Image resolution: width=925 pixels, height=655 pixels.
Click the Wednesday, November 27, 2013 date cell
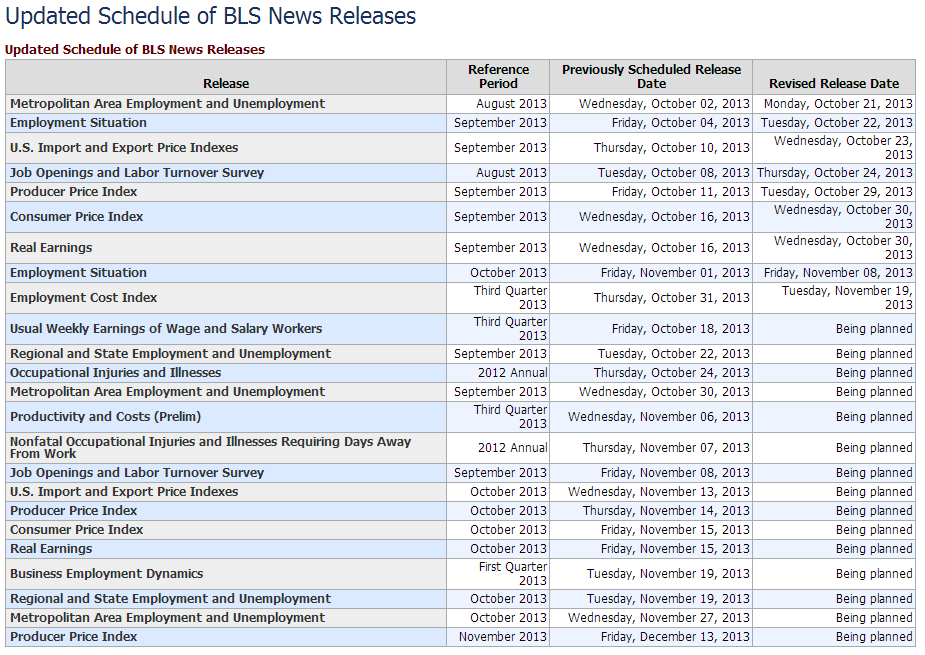click(658, 618)
